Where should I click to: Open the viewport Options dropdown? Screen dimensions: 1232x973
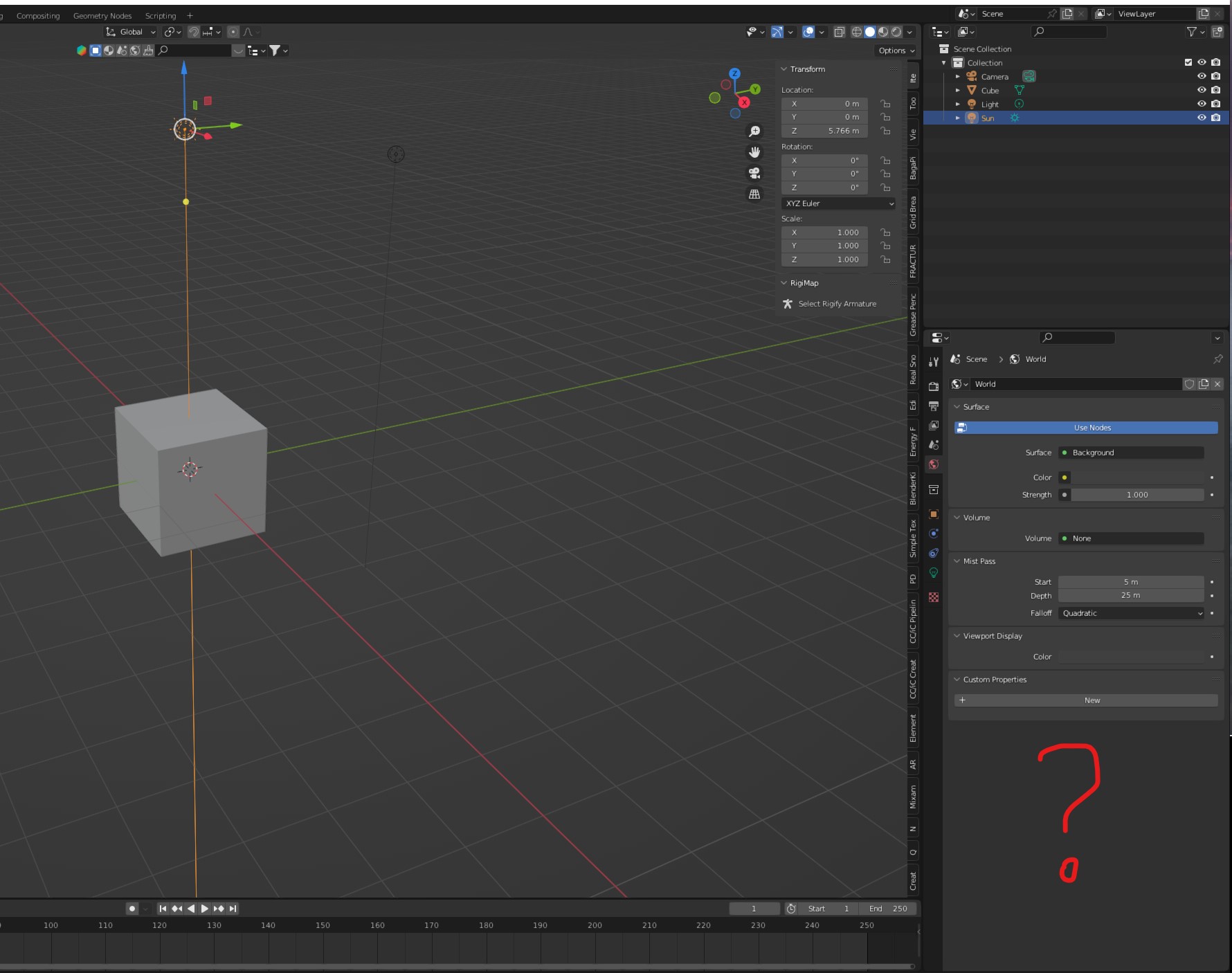(x=896, y=51)
